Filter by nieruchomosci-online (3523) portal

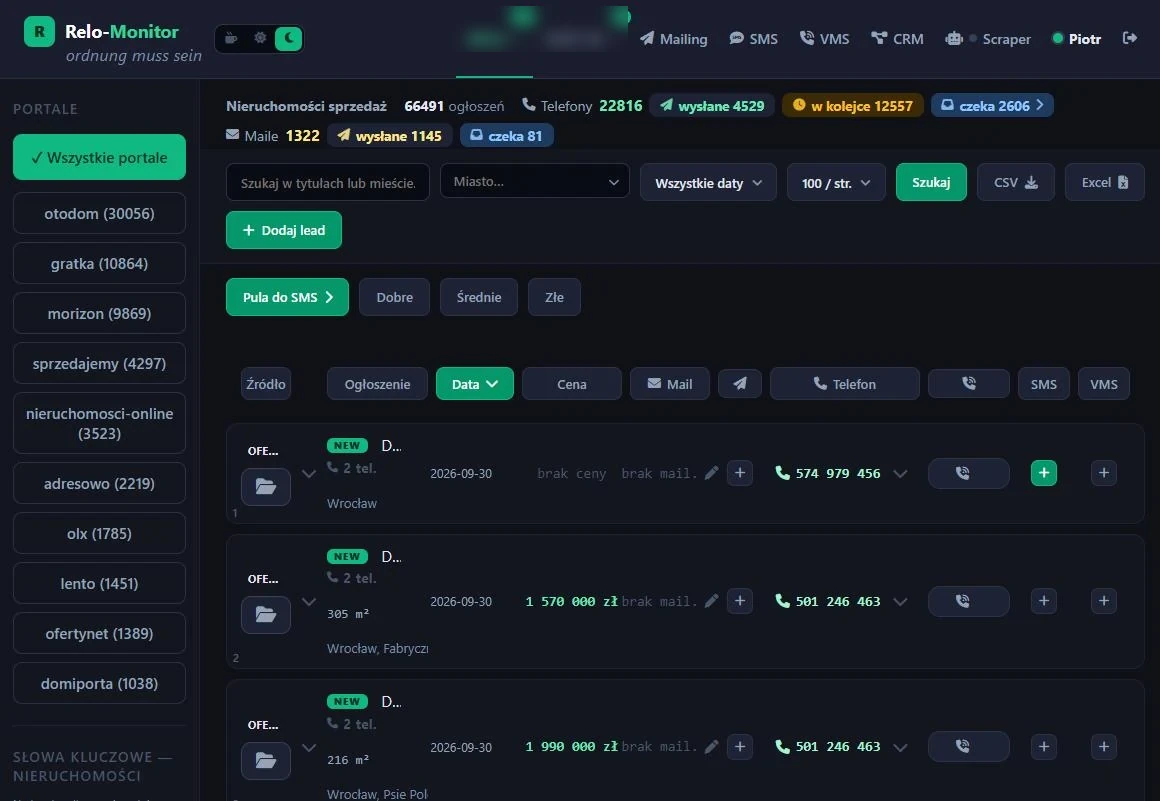point(99,423)
